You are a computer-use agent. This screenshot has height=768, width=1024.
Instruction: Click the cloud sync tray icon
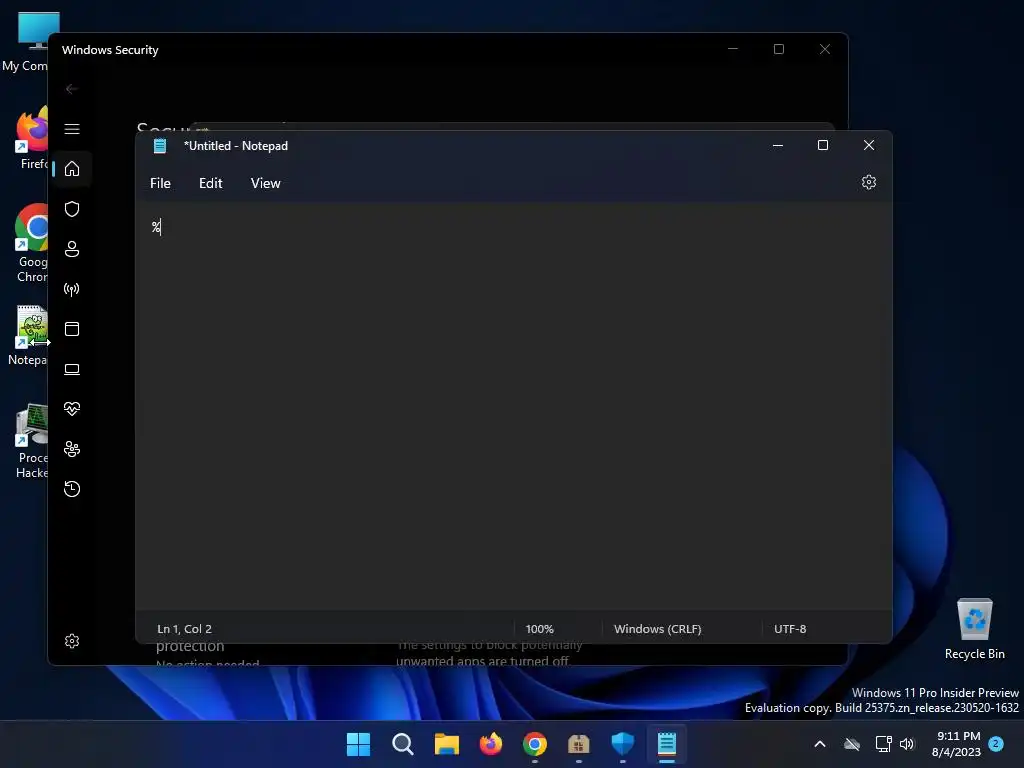point(852,744)
